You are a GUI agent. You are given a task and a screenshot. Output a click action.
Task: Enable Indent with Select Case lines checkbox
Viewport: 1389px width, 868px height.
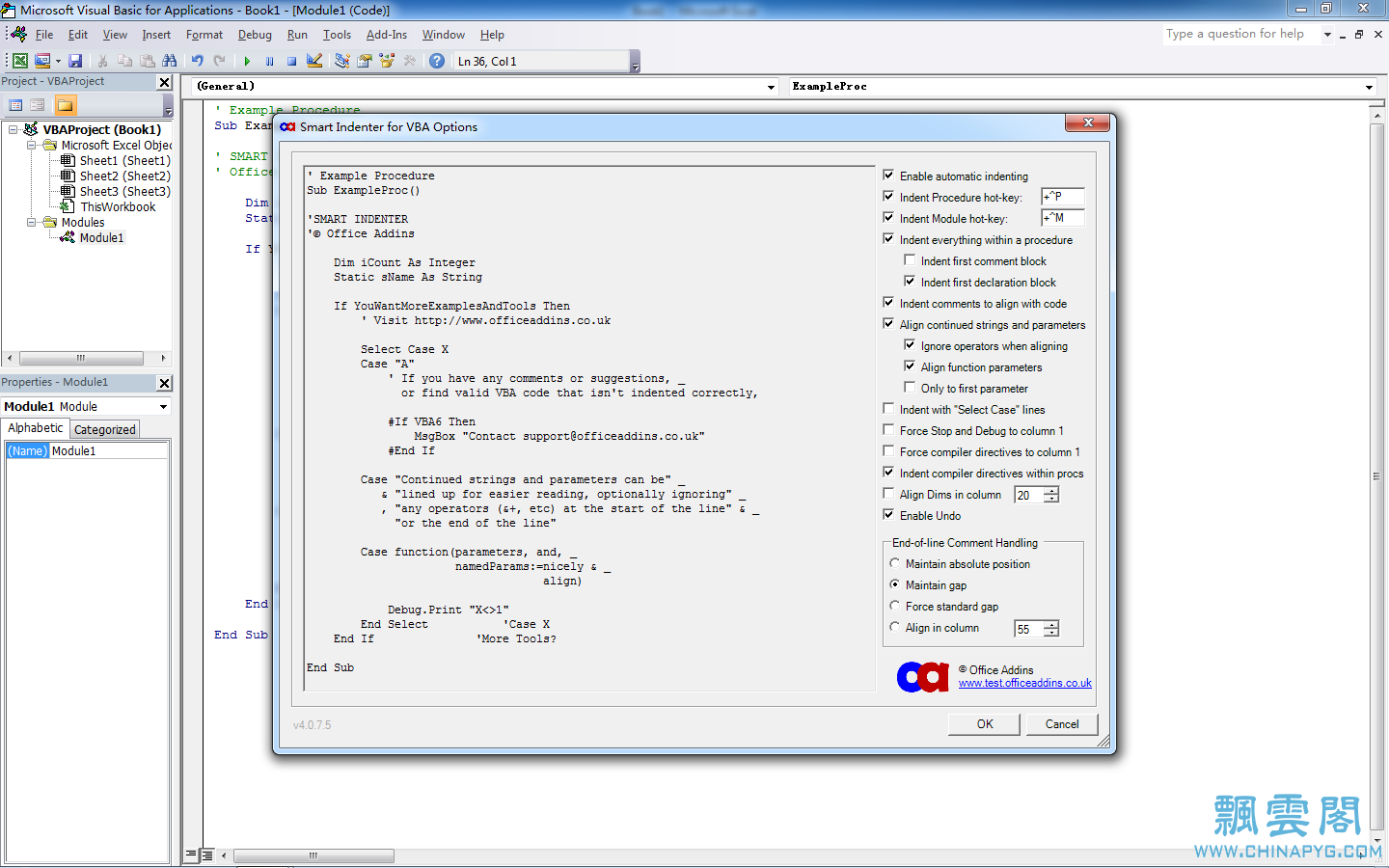tap(888, 409)
